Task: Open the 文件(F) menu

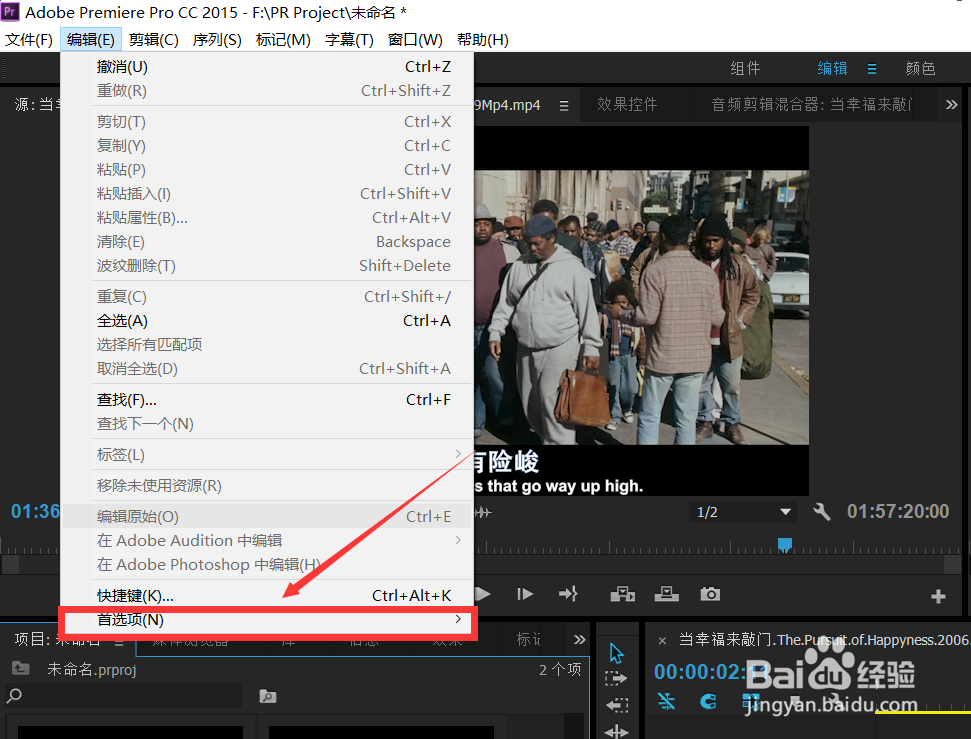Action: tap(28, 40)
